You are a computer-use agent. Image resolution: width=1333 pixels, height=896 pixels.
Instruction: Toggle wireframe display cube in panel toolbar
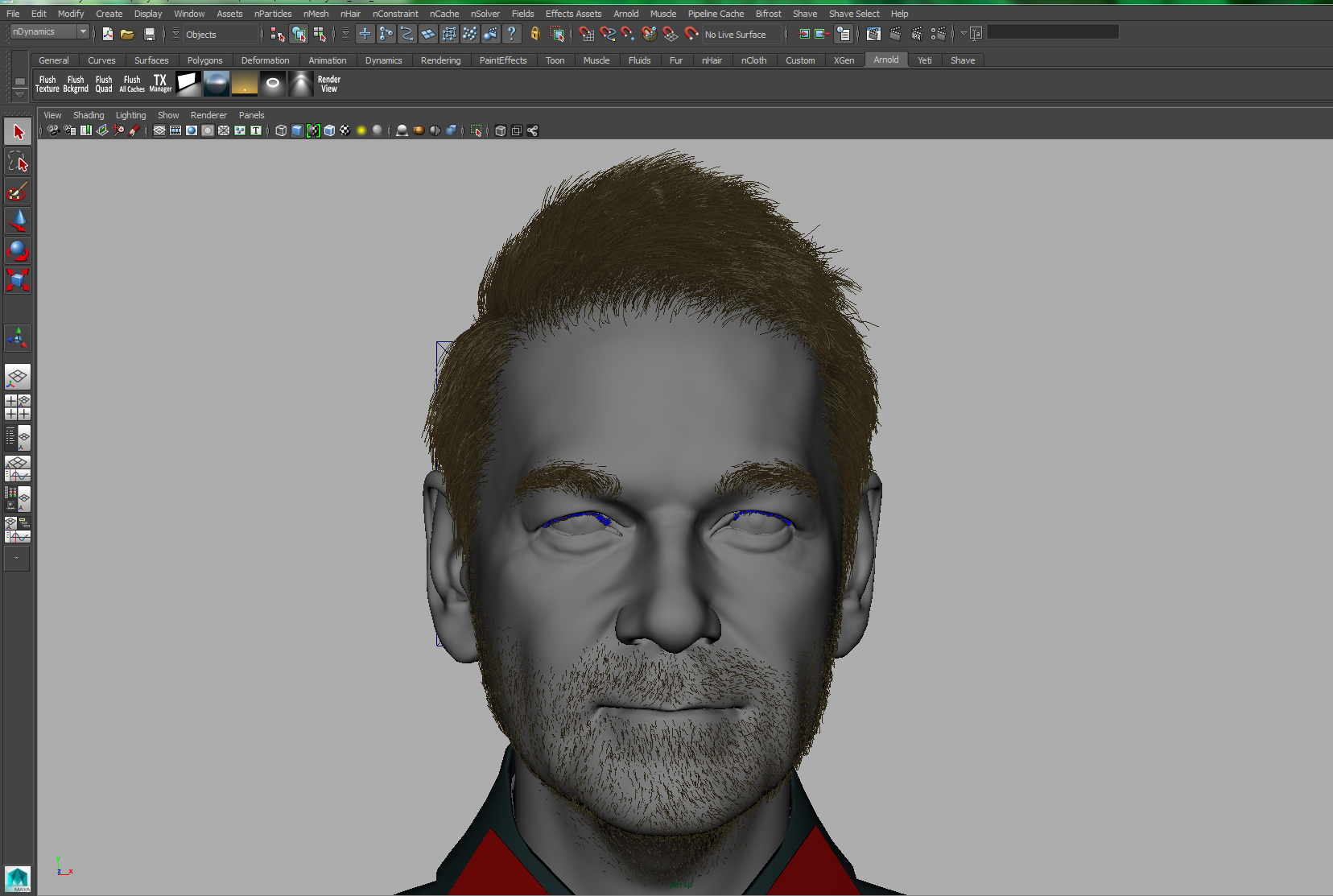pos(281,130)
